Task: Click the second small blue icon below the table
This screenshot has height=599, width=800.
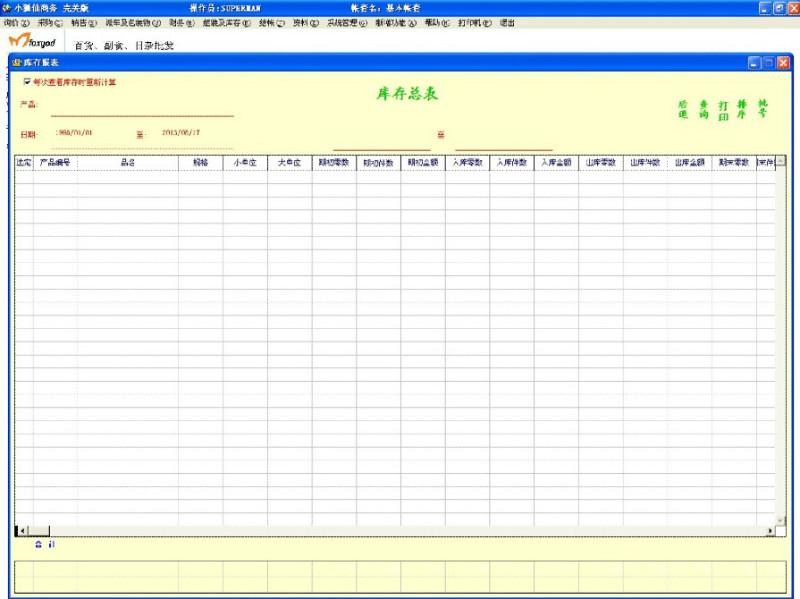Action: point(52,545)
